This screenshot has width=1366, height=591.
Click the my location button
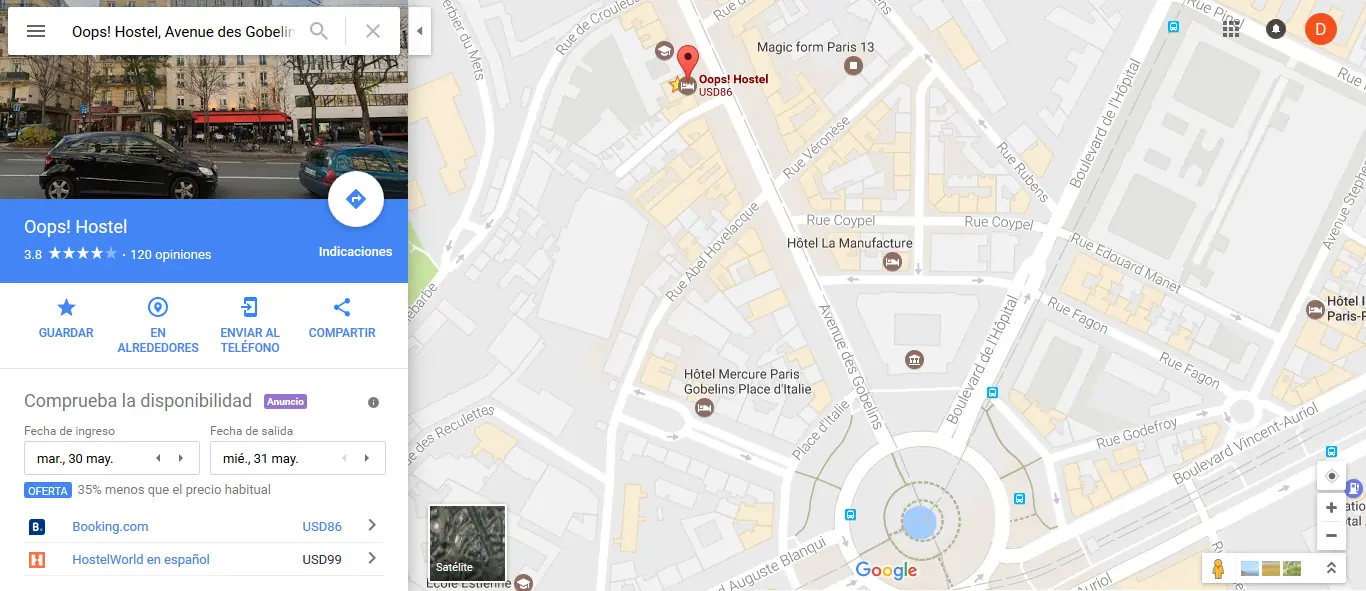click(x=1331, y=476)
